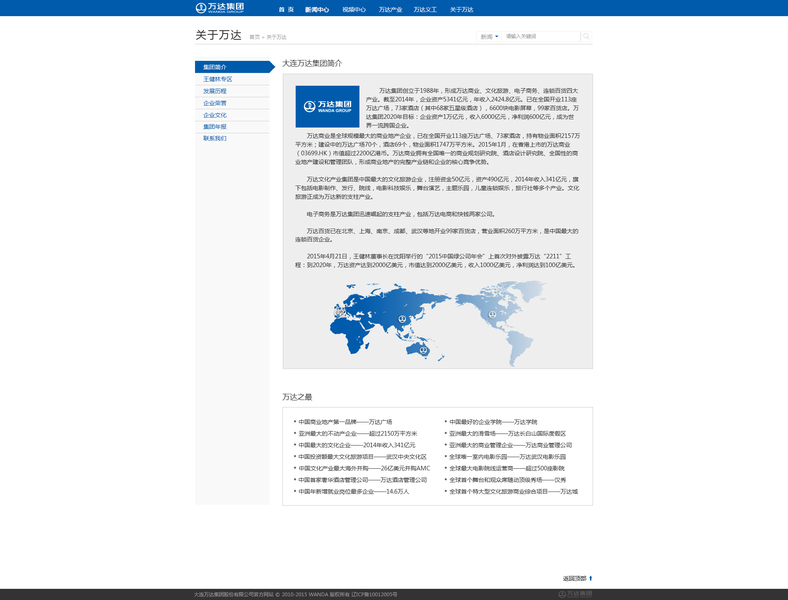Click the 大连万达集团简介 heading
This screenshot has height=600, width=788.
tap(312, 63)
